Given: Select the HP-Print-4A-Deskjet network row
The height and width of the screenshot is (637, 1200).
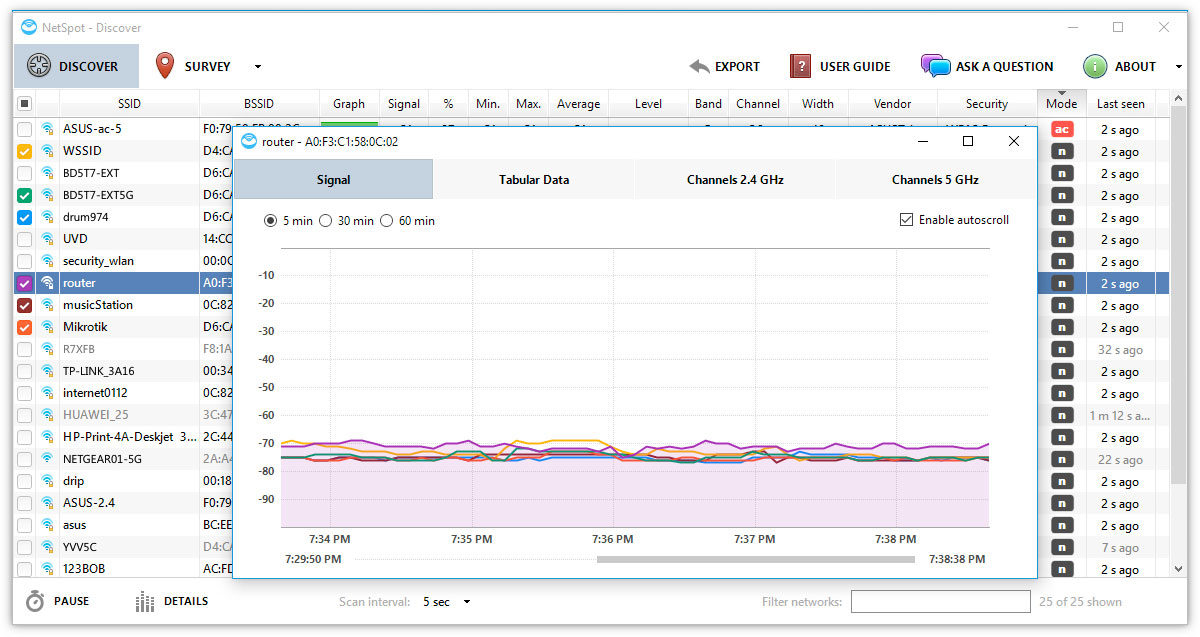Looking at the screenshot, I should [125, 437].
